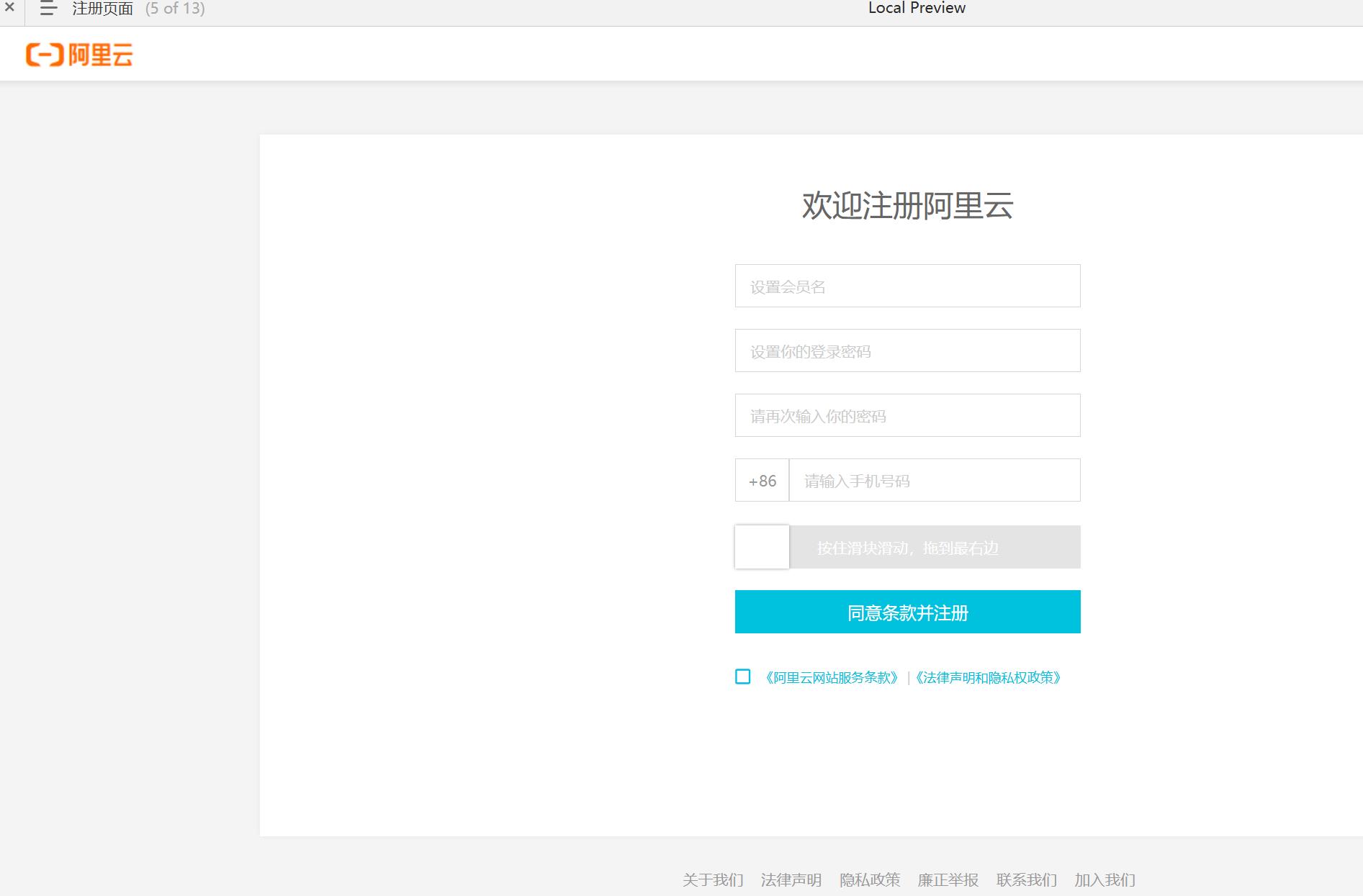Open the page list hamburger menu
Viewport: 1363px width, 896px height.
[48, 9]
